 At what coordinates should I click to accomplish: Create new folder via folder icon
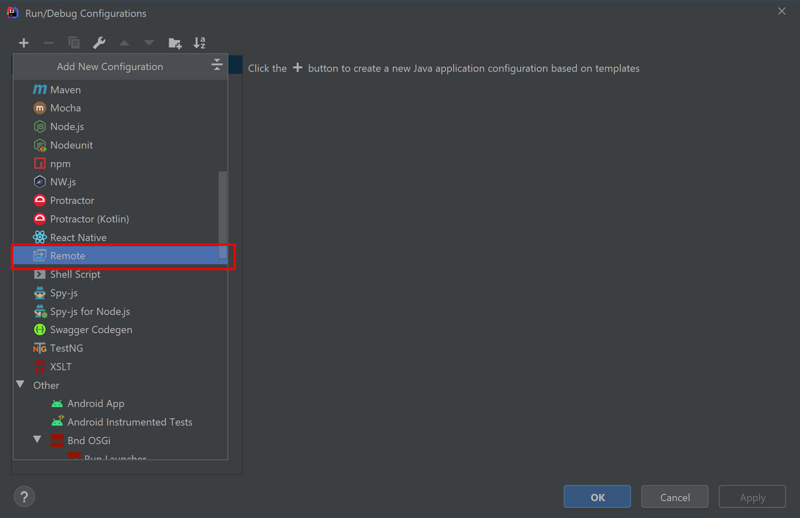[174, 43]
